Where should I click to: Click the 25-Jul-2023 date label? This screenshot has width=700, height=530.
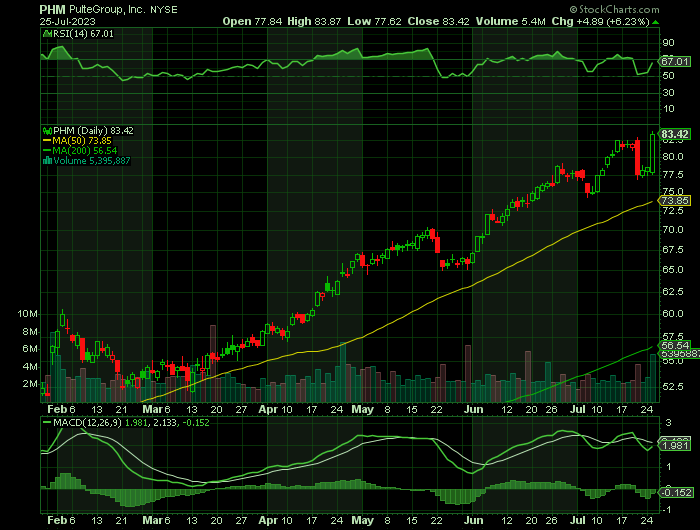pos(67,21)
